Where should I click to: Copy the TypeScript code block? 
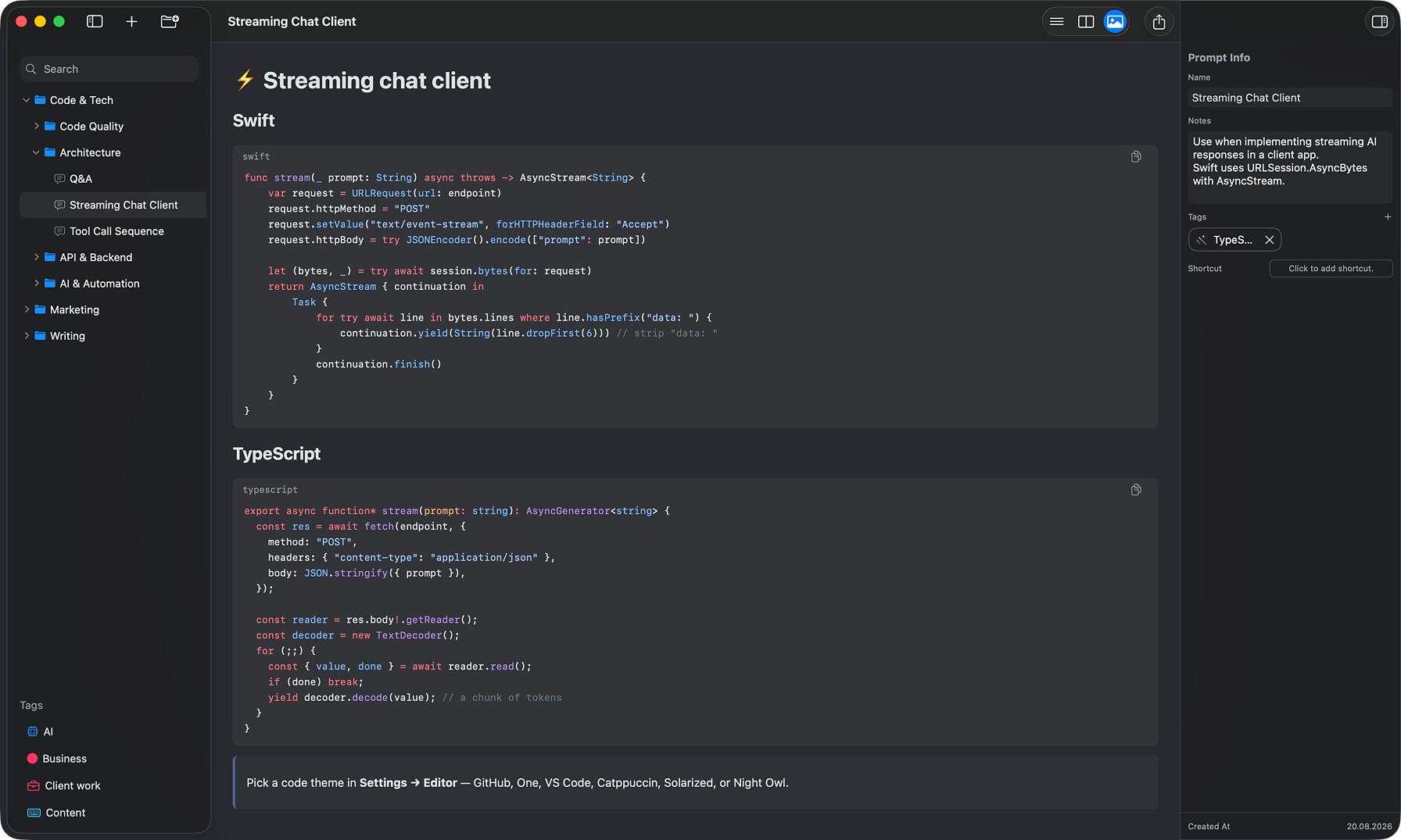[x=1136, y=490]
